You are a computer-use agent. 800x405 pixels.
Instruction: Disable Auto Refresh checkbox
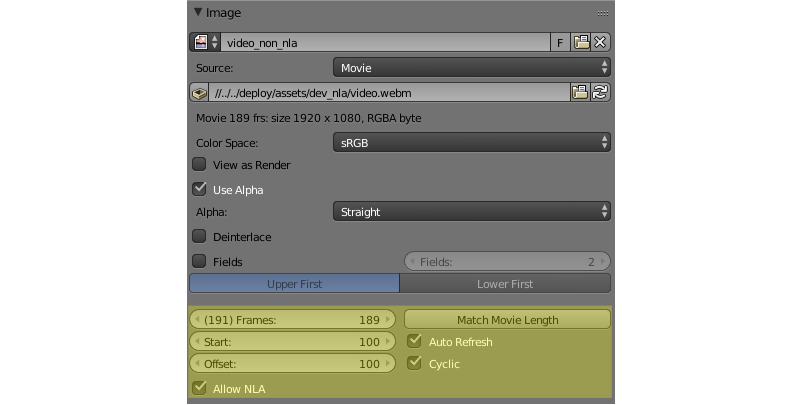tap(414, 341)
